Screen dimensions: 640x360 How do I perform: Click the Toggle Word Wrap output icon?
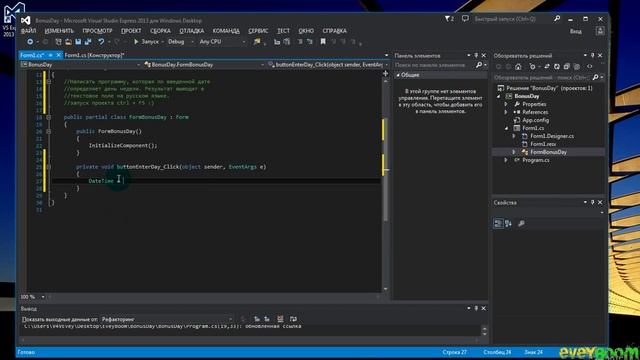click(x=293, y=319)
